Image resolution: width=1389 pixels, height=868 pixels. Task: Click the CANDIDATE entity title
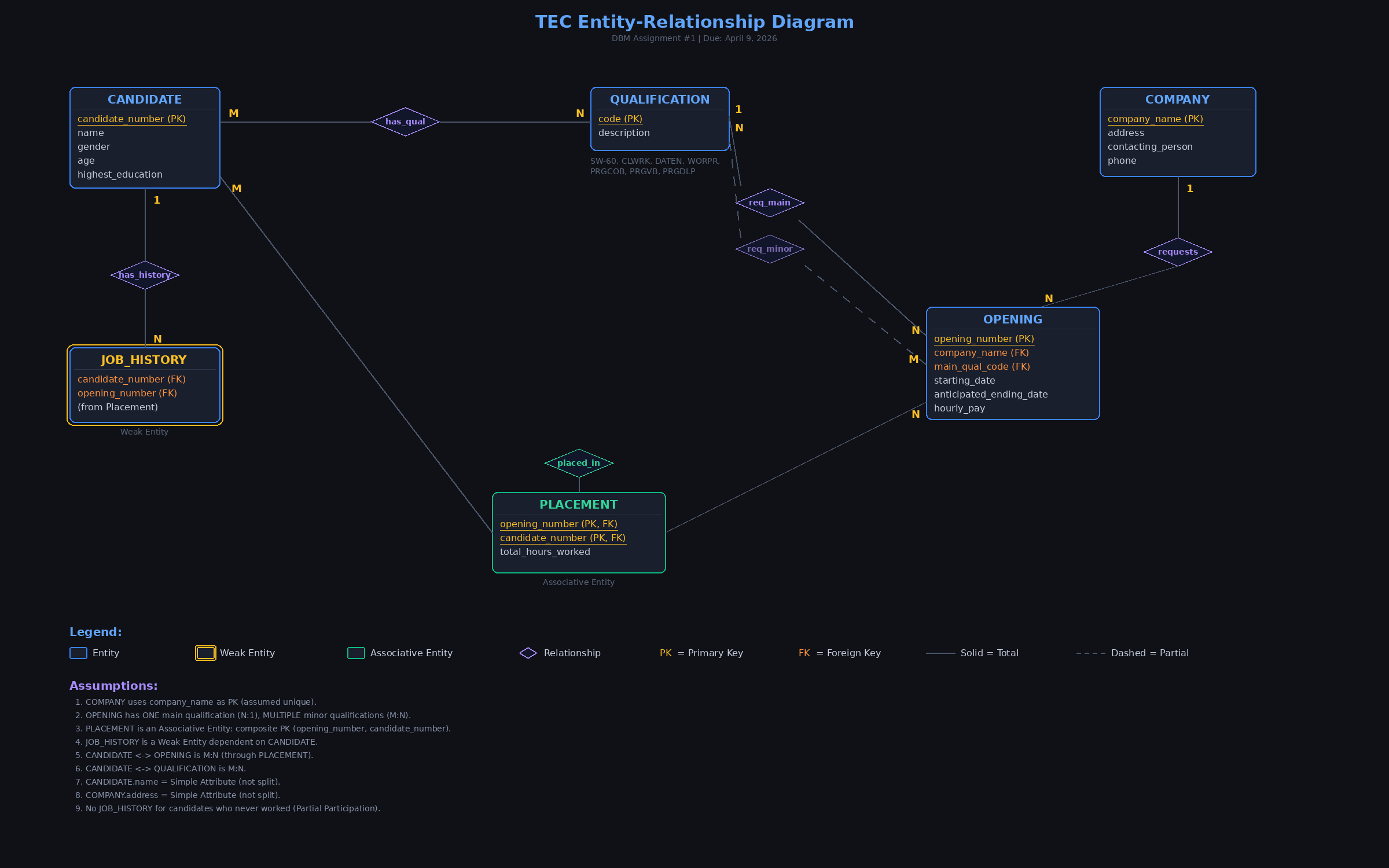(x=144, y=100)
